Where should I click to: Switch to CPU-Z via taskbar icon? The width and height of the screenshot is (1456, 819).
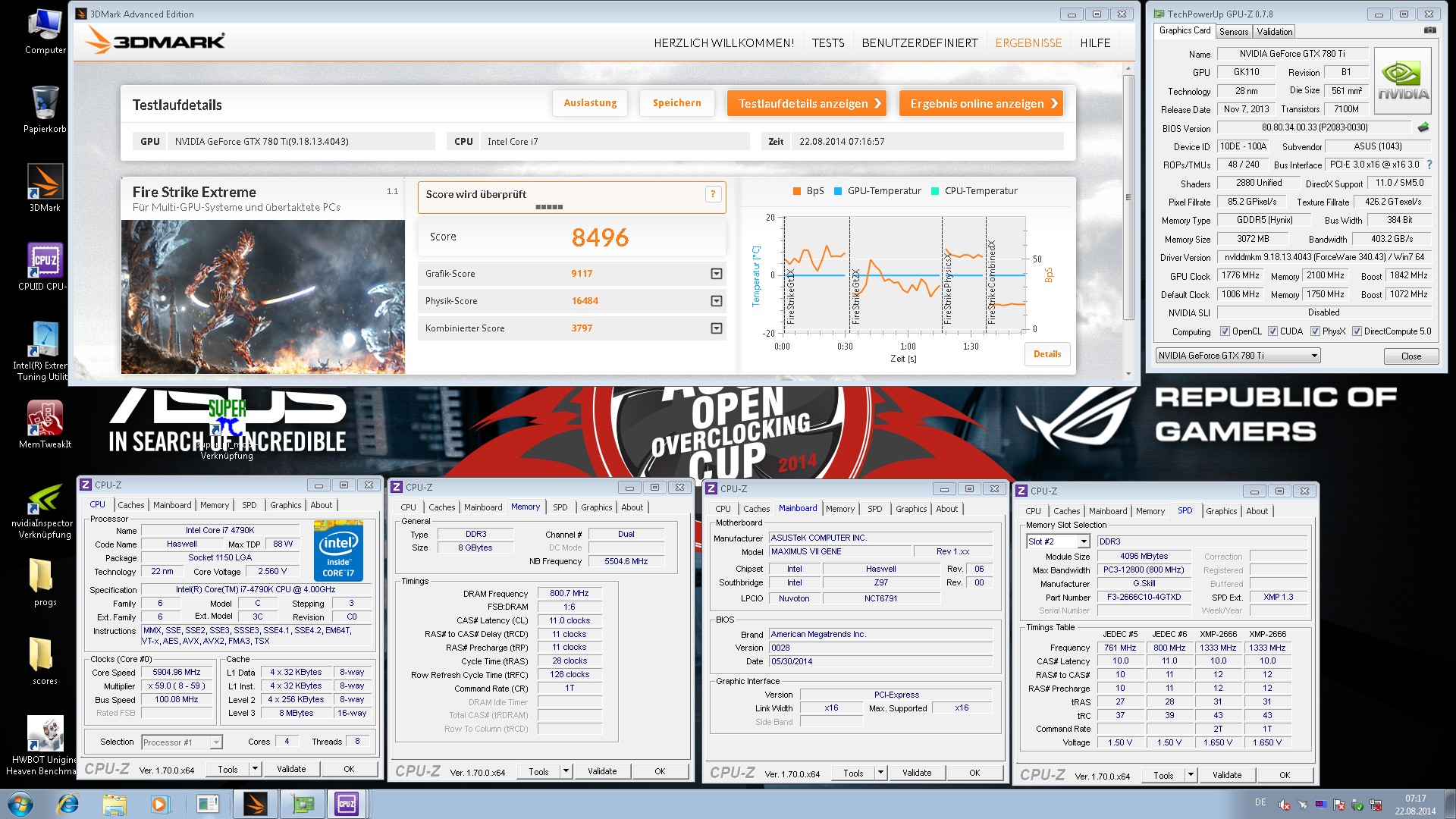point(347,804)
